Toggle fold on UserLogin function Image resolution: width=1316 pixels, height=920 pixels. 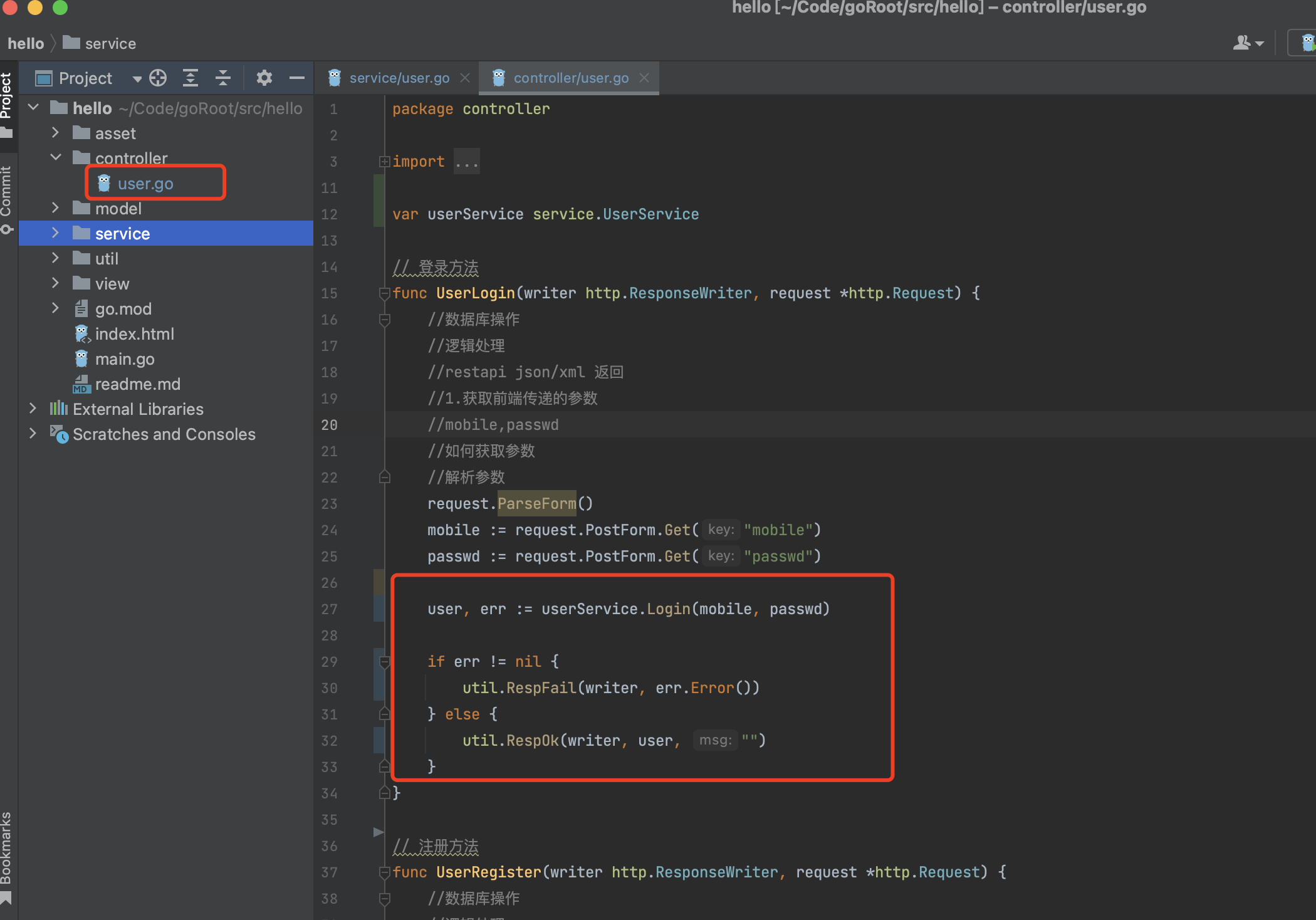tap(385, 293)
